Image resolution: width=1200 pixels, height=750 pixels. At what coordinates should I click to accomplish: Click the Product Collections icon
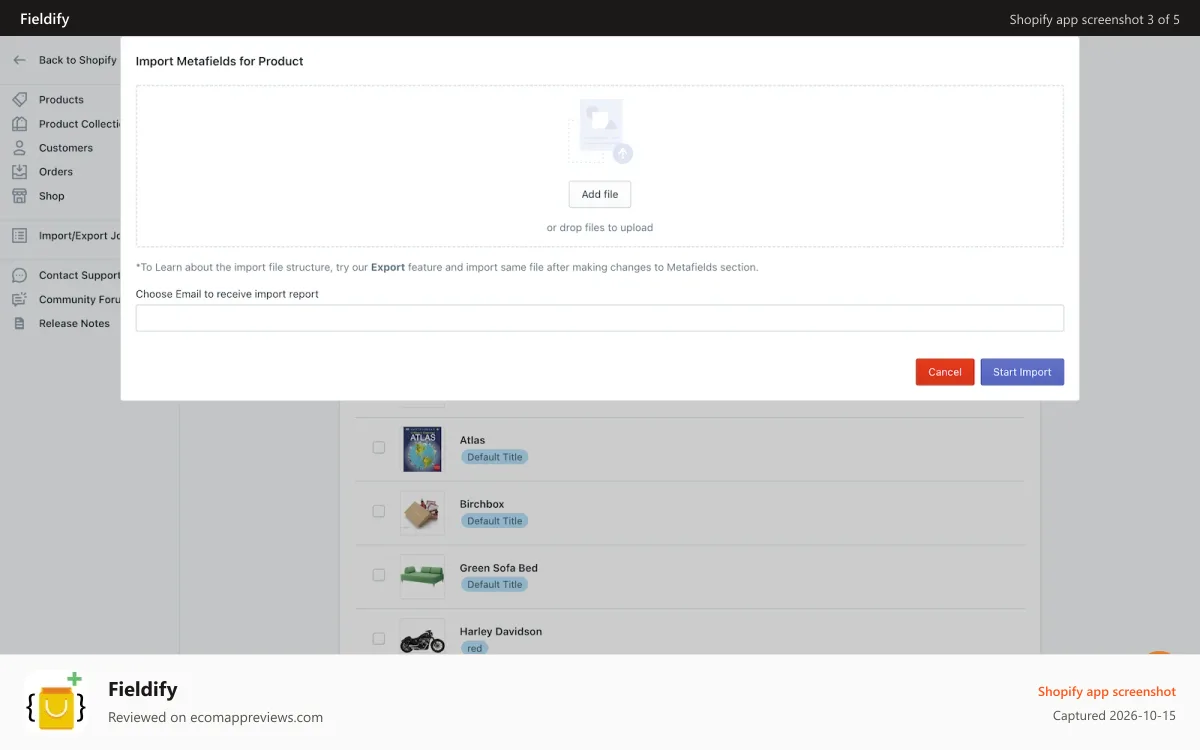[19, 124]
